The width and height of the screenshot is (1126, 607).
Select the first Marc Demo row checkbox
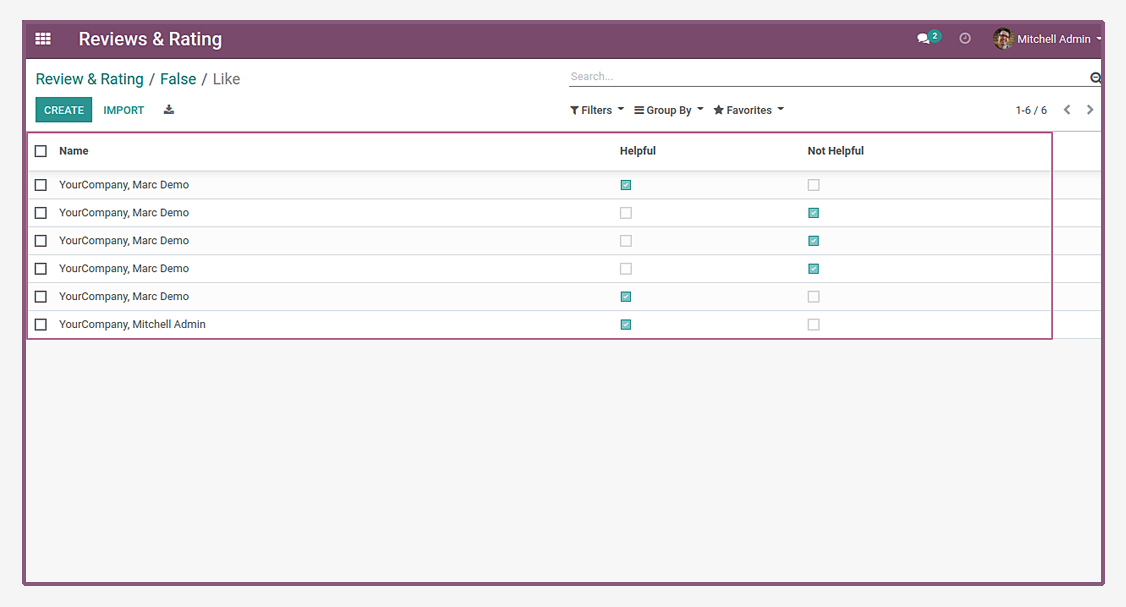point(41,185)
